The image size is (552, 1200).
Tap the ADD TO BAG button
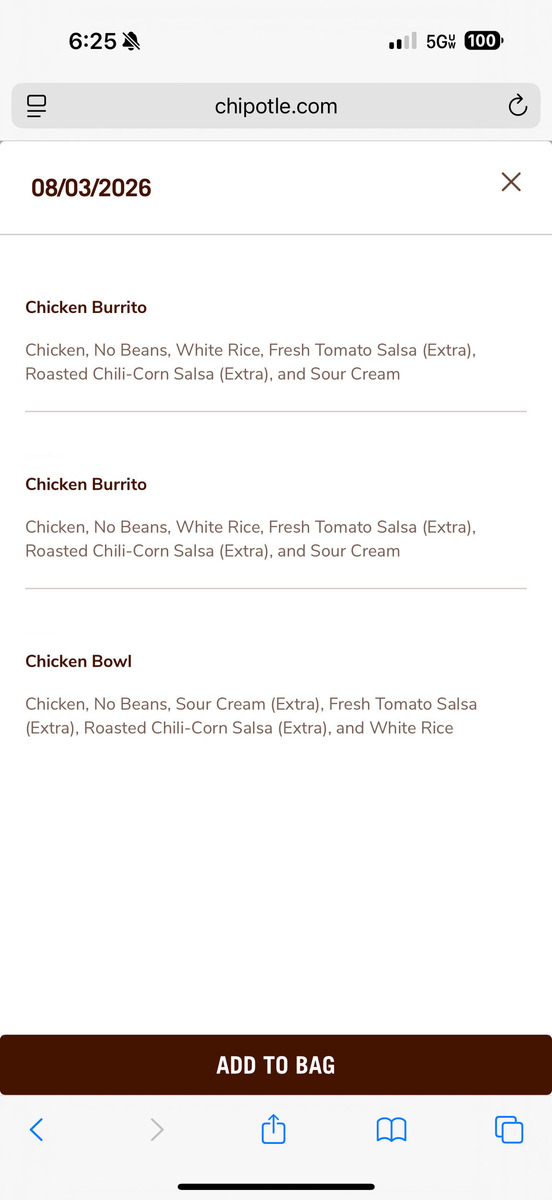[276, 1065]
